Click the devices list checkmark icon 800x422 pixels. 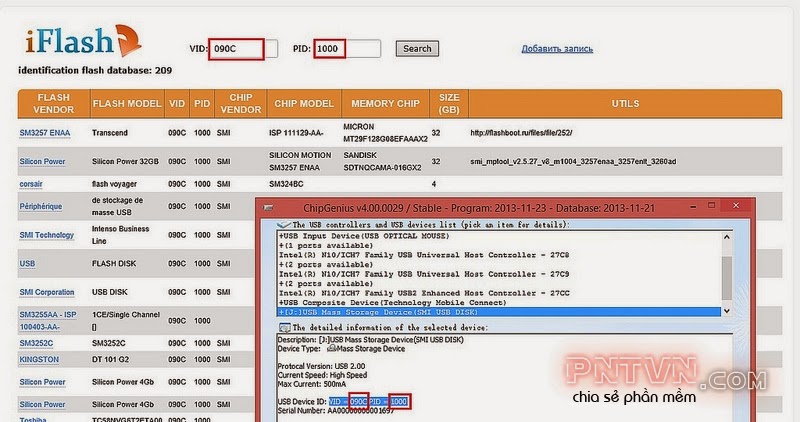tap(284, 225)
